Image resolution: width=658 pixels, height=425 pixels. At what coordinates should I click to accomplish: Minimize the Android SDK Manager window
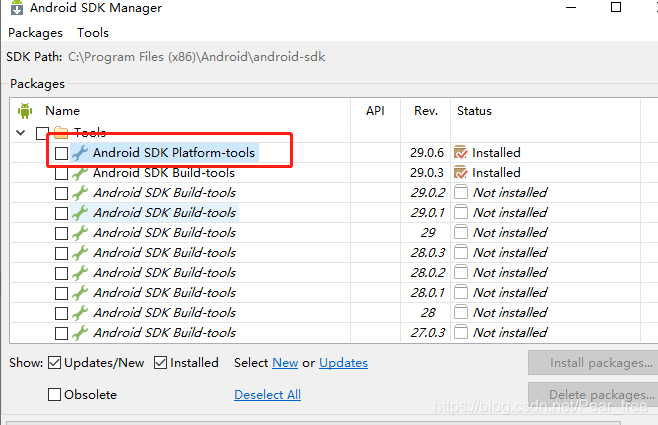coord(571,8)
